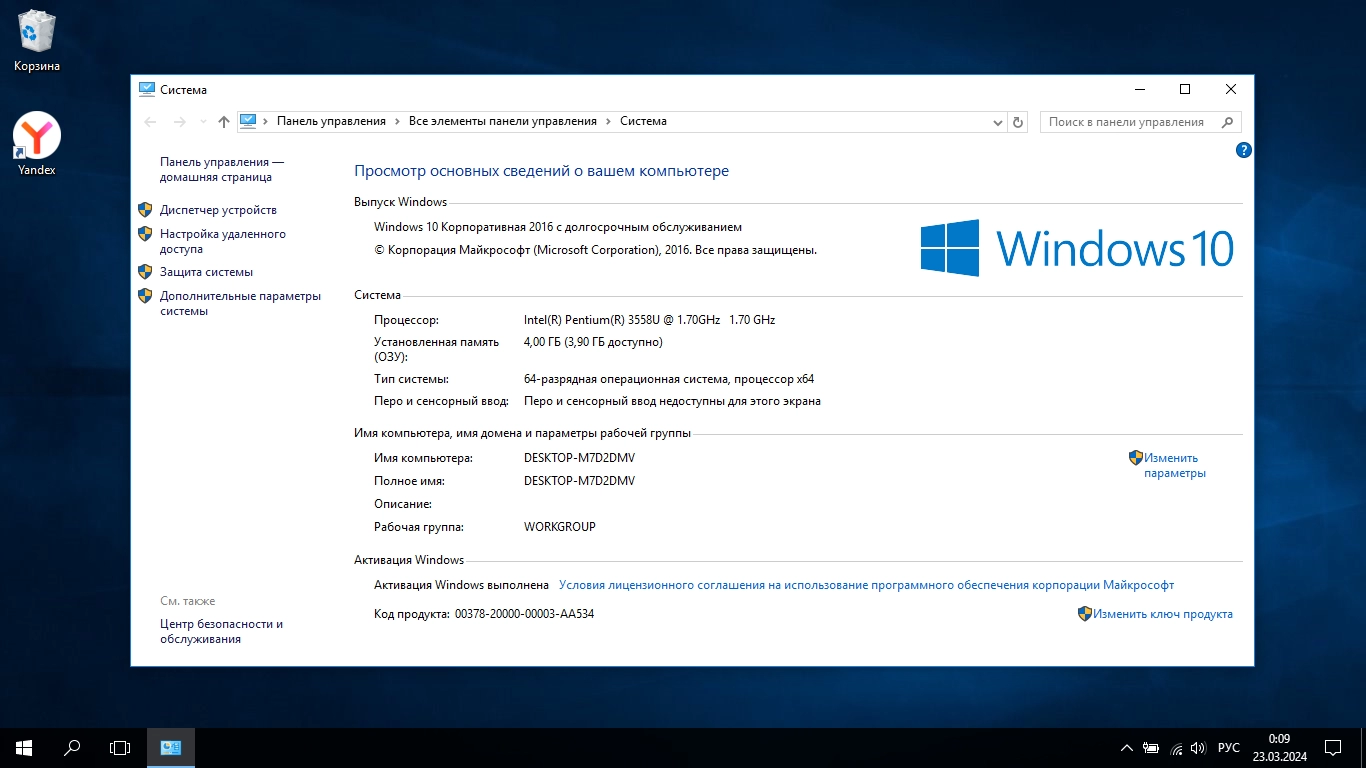Select Система breadcrumb in address bar
1366x768 pixels.
[643, 121]
